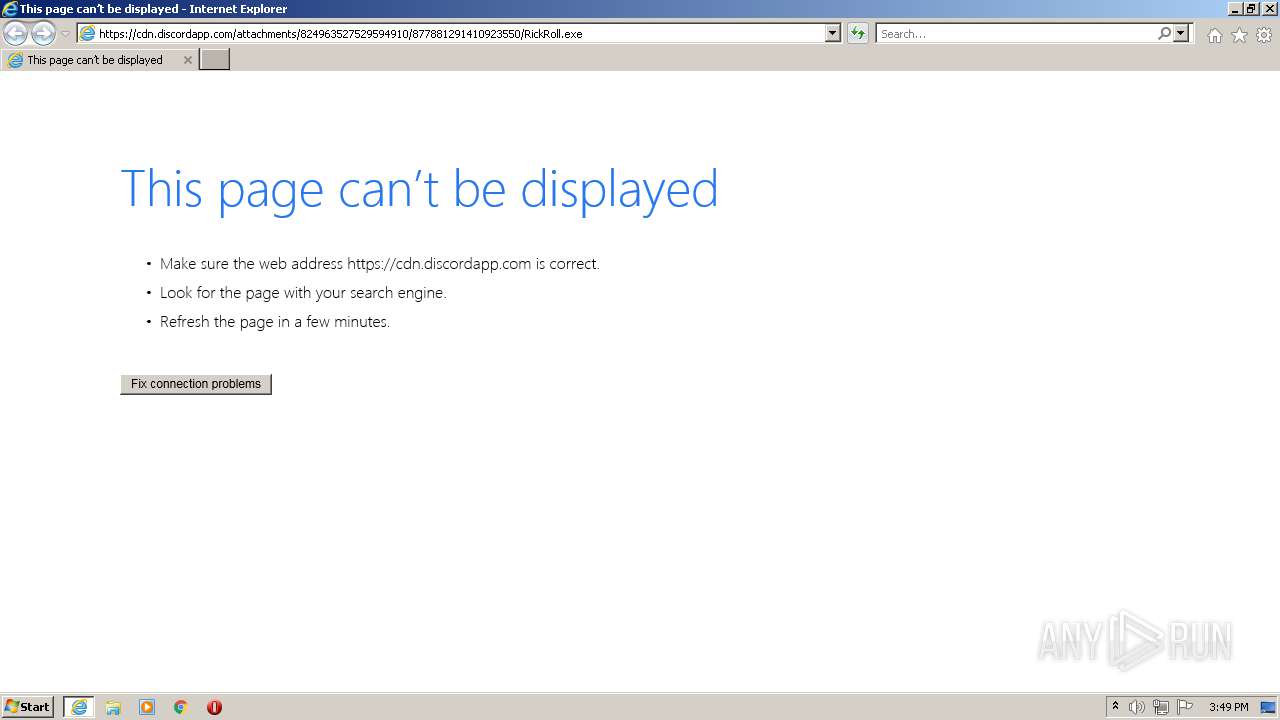This screenshot has height=720, width=1280.
Task: Click the 'This page can't be displayed' heading
Action: [419, 188]
